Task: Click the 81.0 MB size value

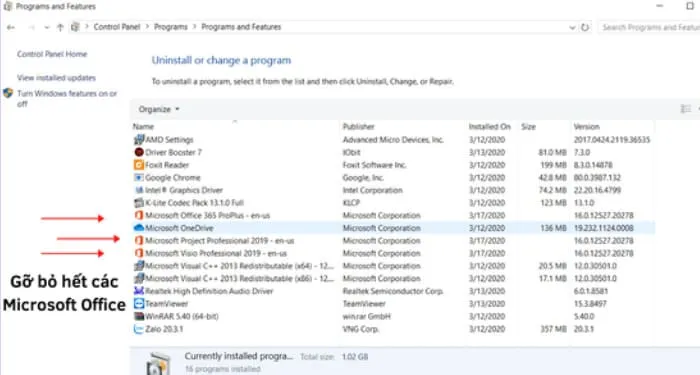Action: (552, 152)
